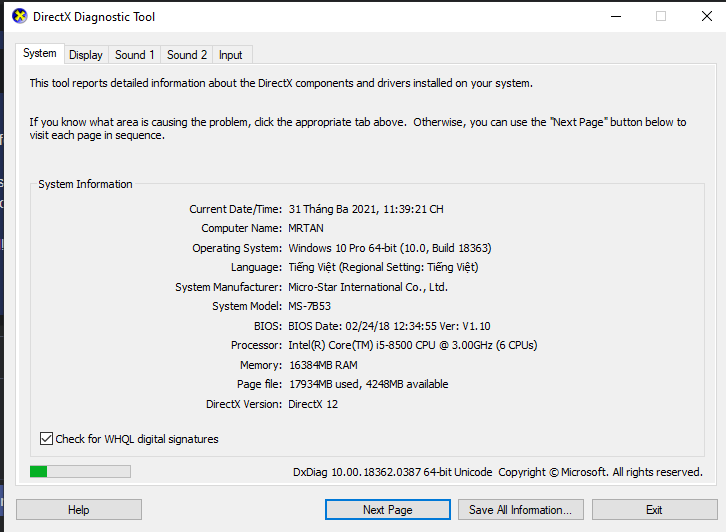This screenshot has height=532, width=726.
Task: Click the Help button
Action: [x=79, y=509]
